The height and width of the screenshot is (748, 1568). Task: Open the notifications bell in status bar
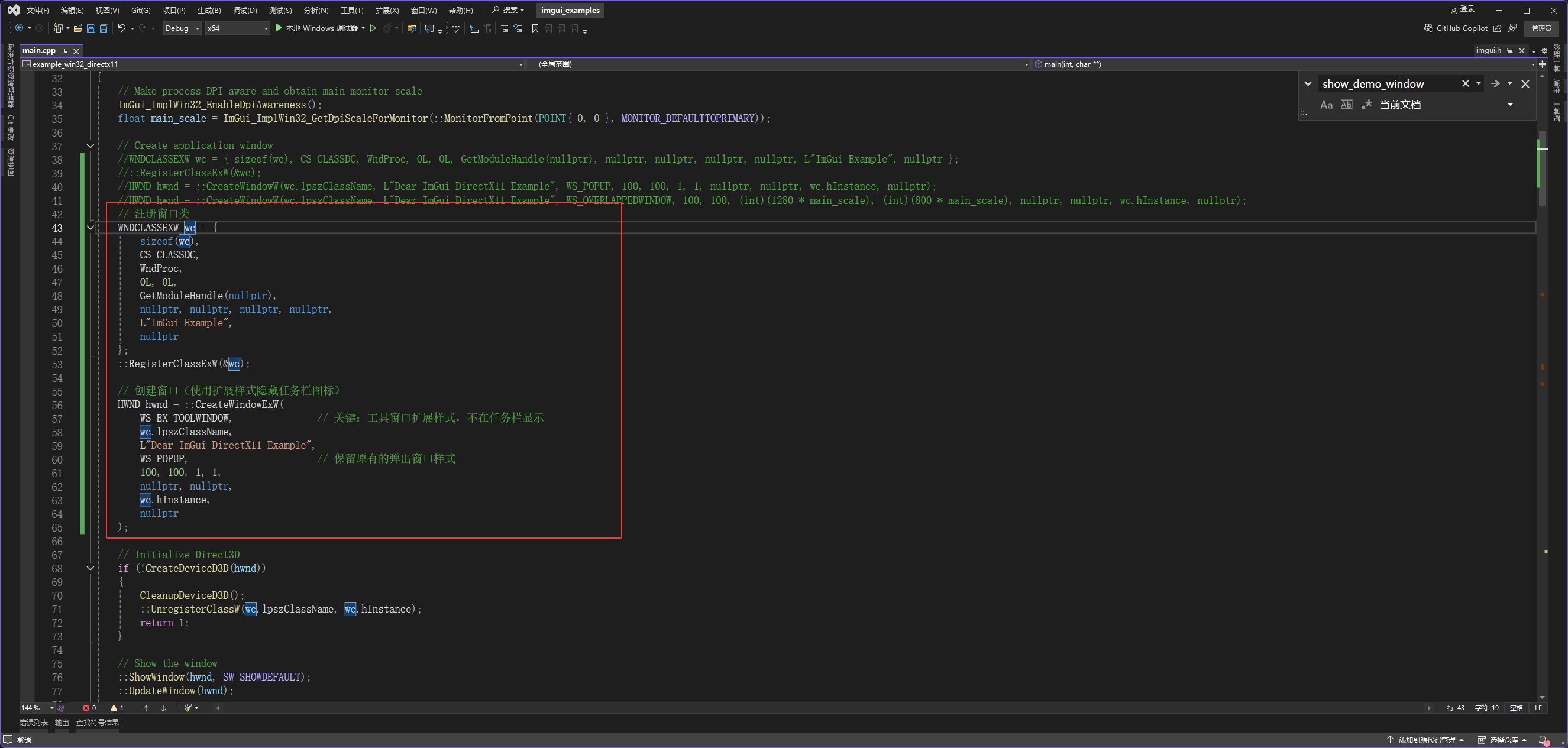(1543, 740)
